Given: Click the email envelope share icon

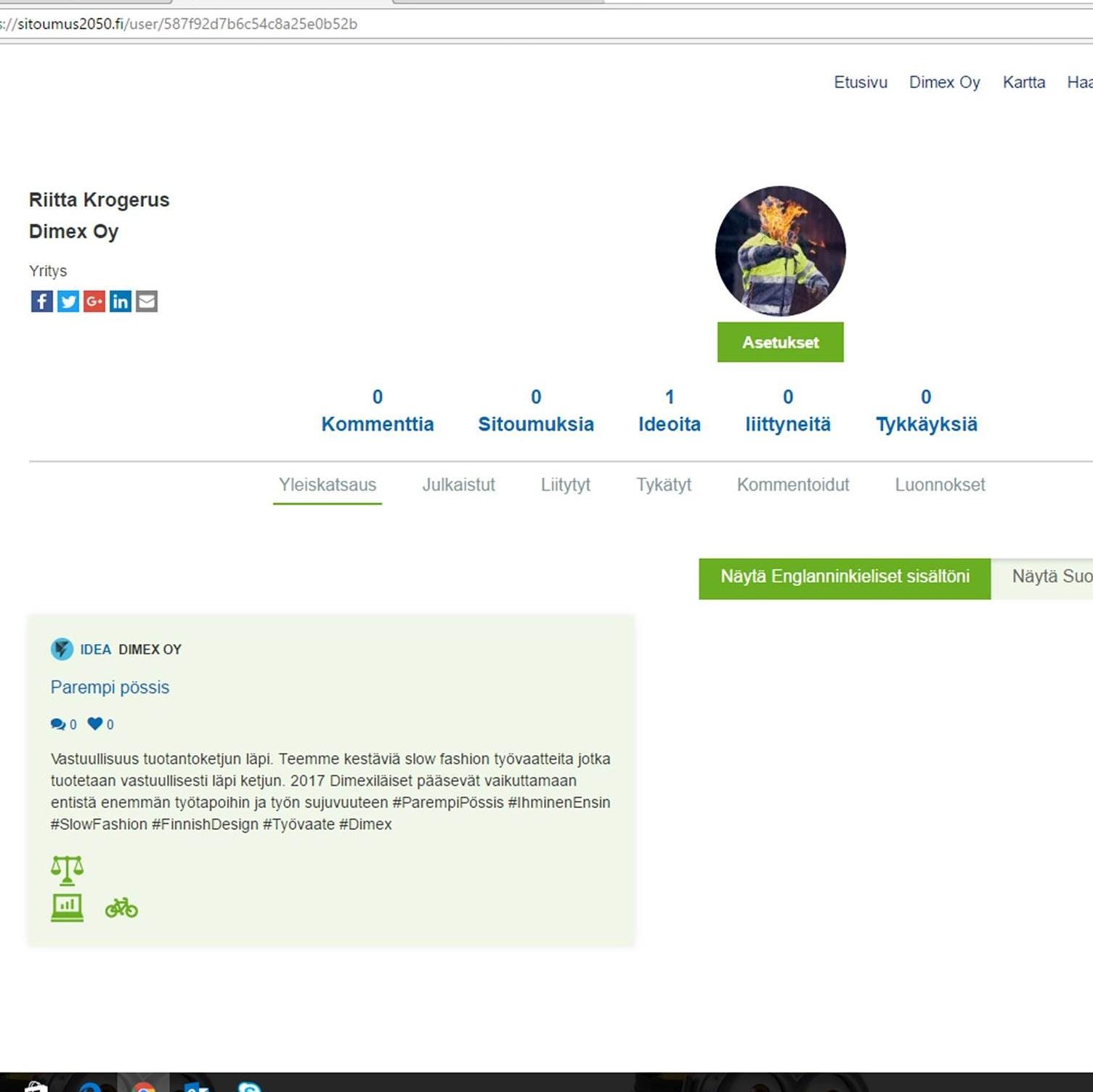Looking at the screenshot, I should pyautogui.click(x=147, y=301).
